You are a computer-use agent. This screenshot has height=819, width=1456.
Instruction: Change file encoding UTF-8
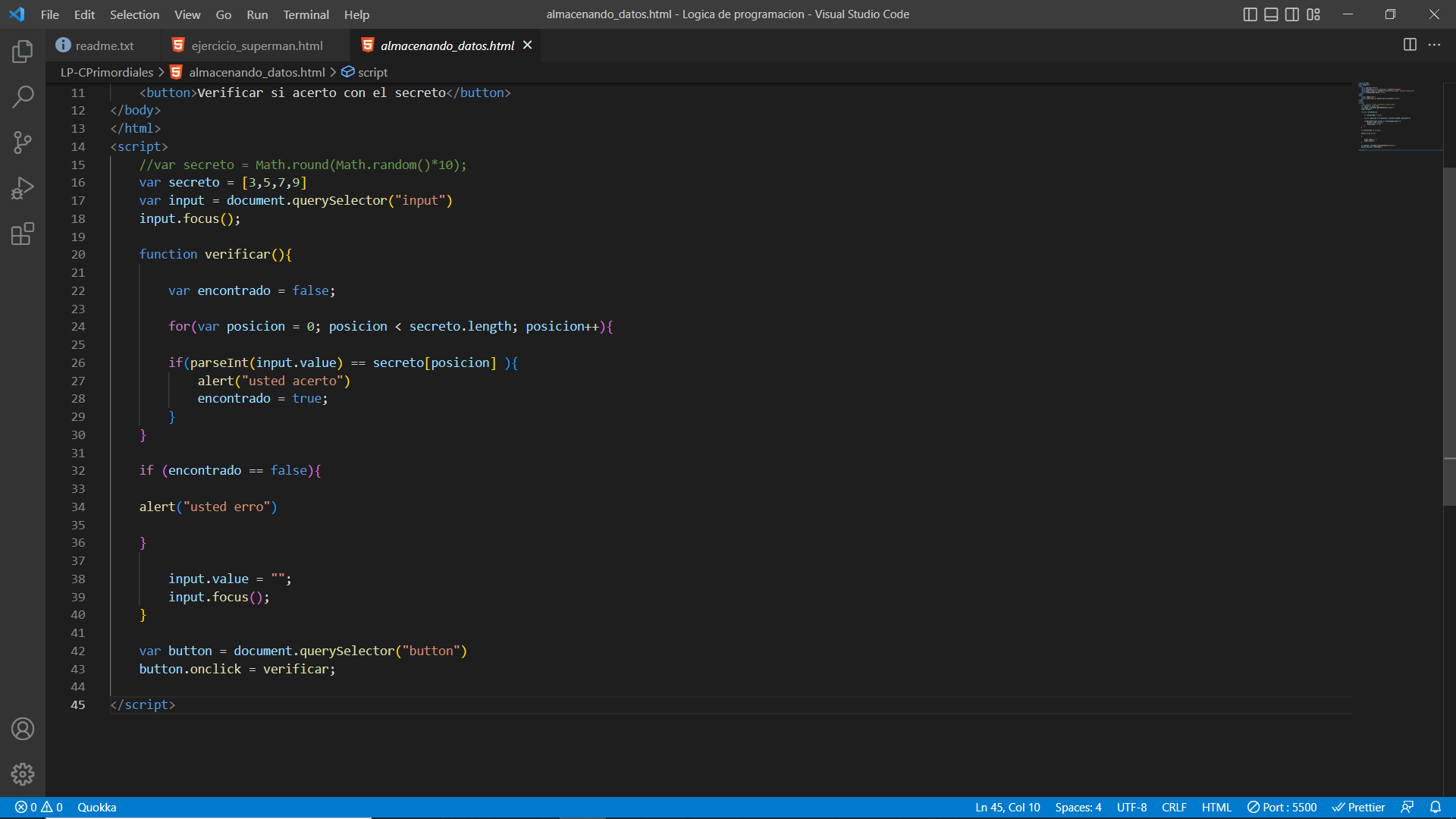[1131, 807]
